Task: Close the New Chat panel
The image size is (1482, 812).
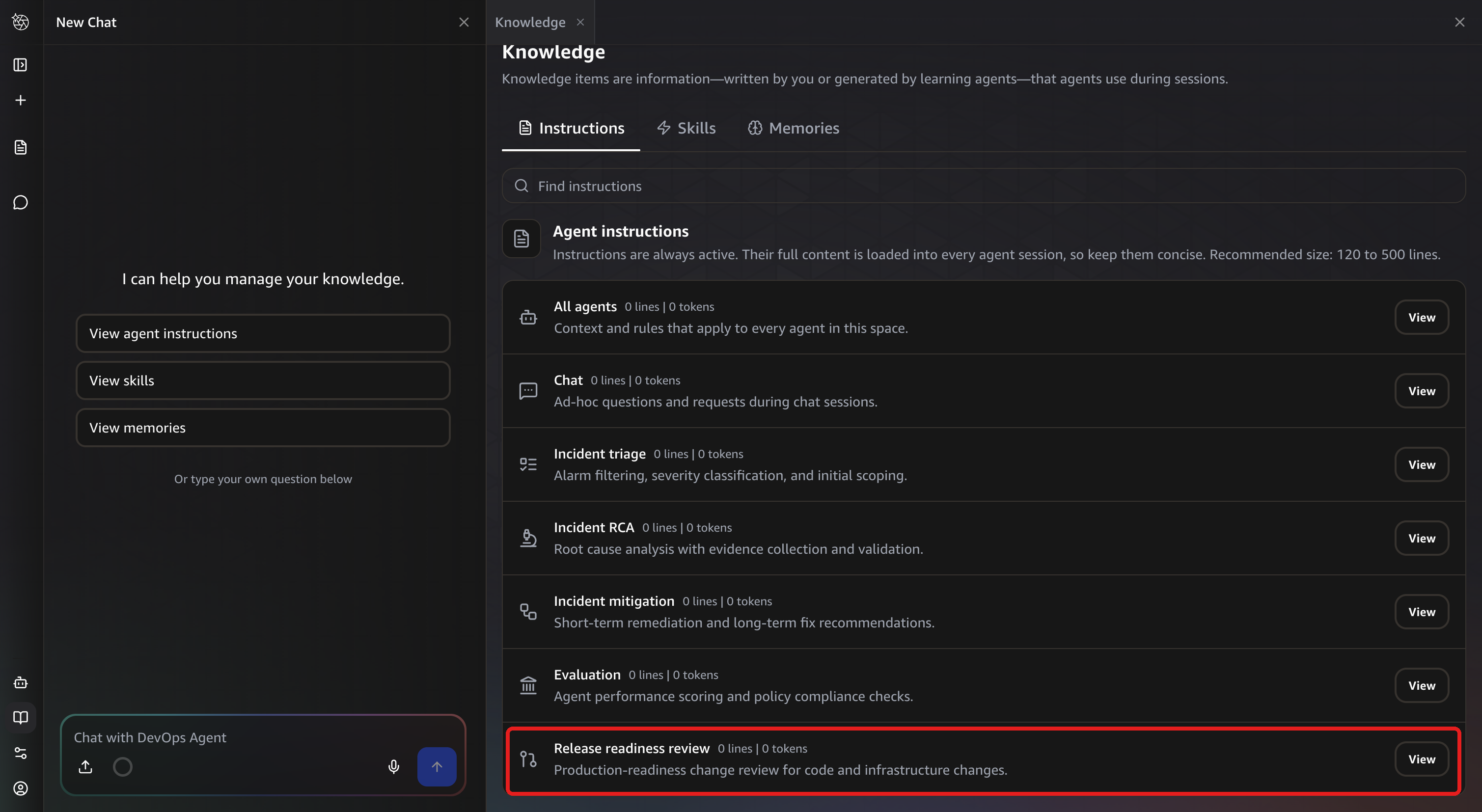Action: tap(464, 22)
